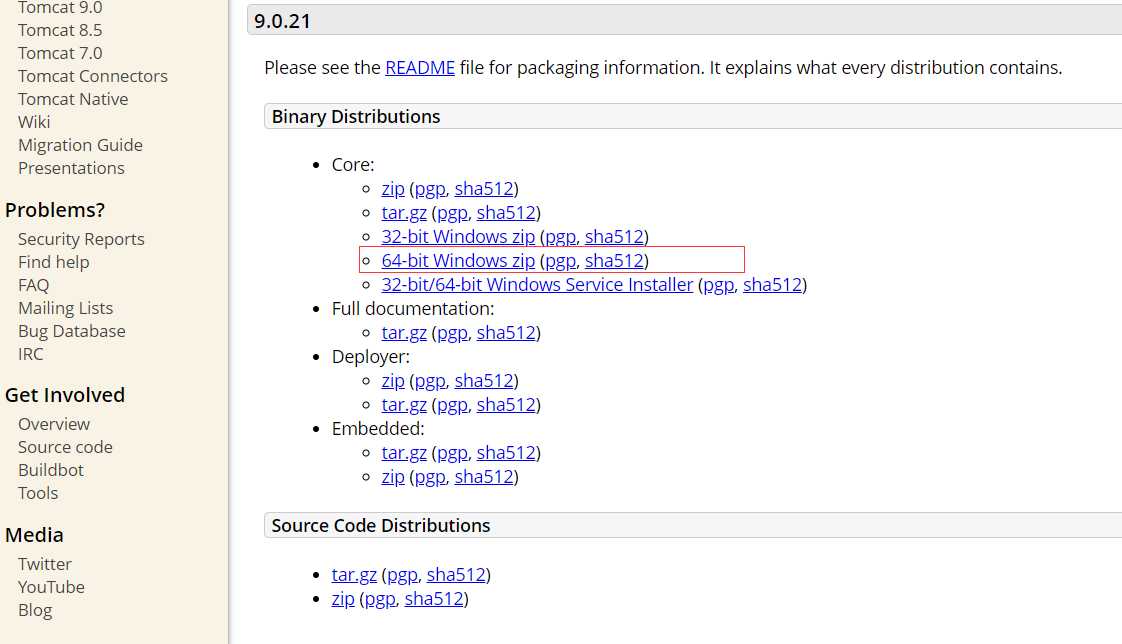Open sha512 for Embedded tar.gz

coord(506,453)
